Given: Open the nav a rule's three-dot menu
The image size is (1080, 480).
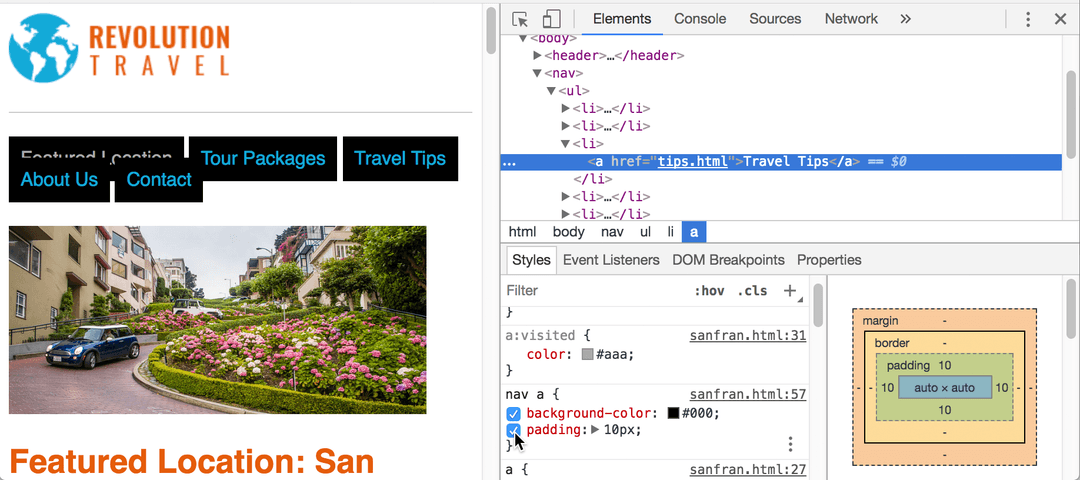Looking at the screenshot, I should (x=791, y=443).
